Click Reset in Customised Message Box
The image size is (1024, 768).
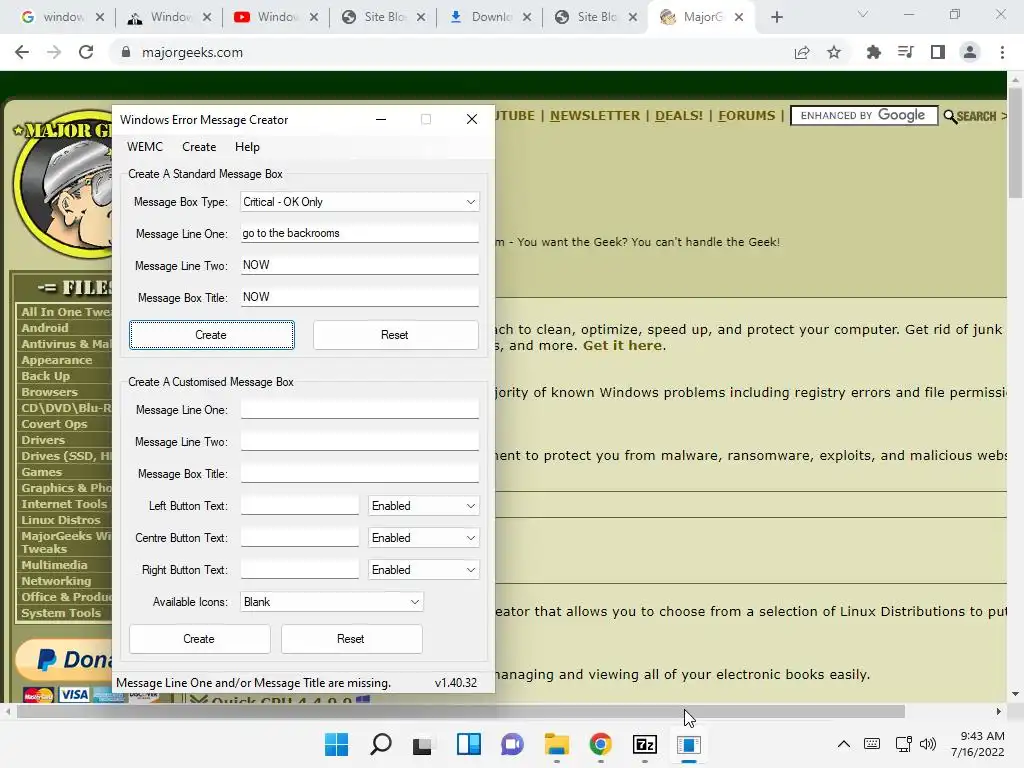pos(351,639)
